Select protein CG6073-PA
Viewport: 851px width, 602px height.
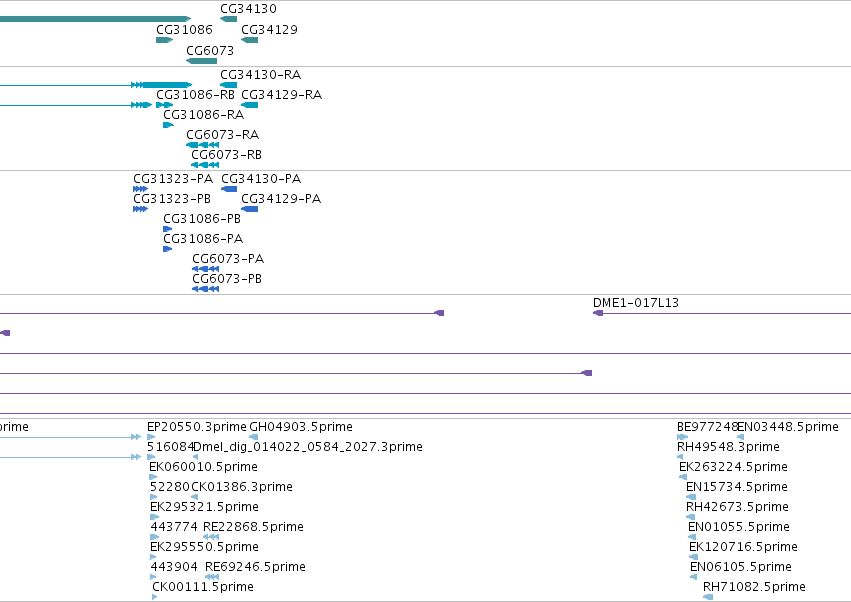[x=206, y=269]
